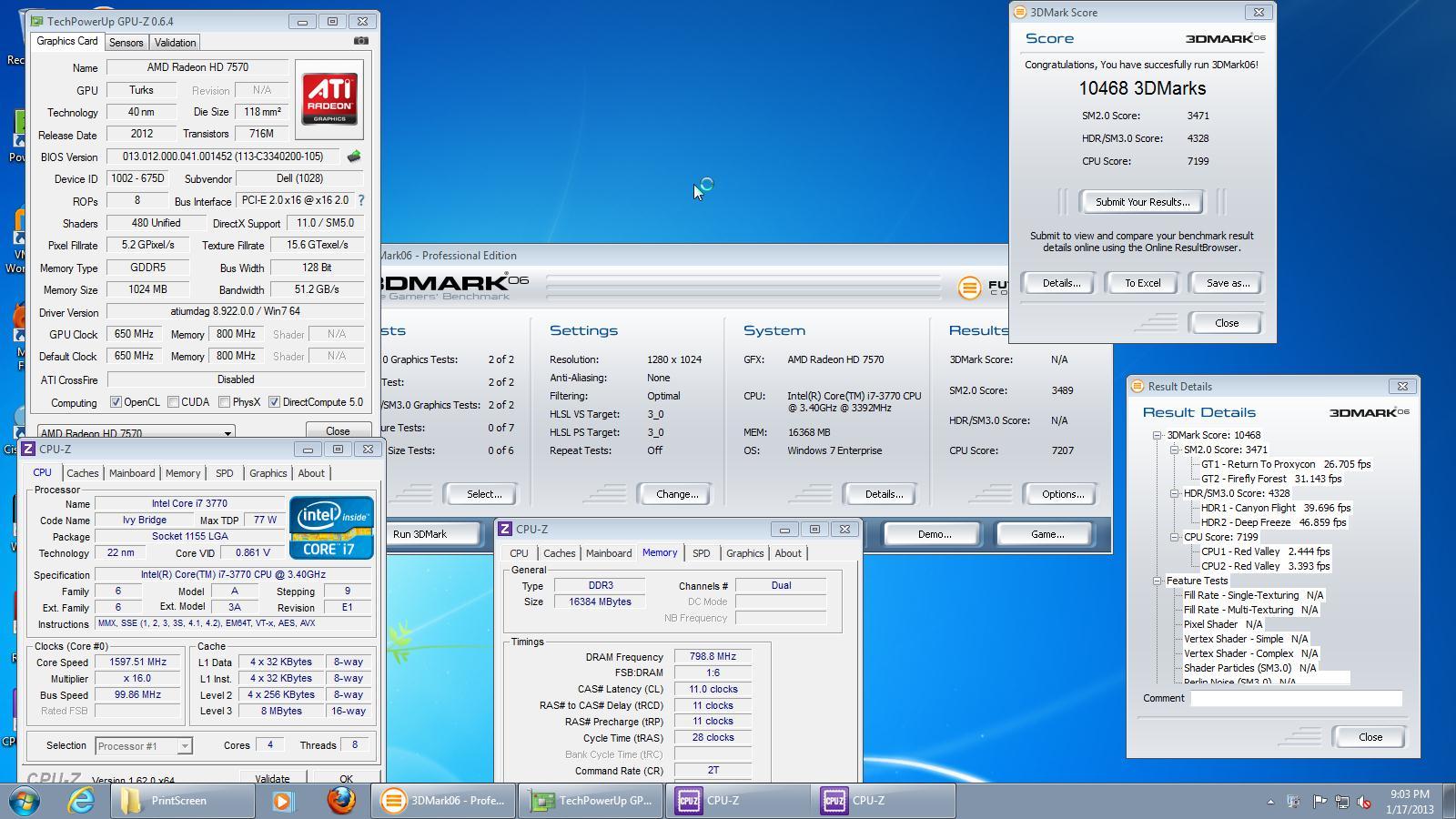Show hidden system tray icons arrow
1456x819 pixels.
tap(1270, 802)
